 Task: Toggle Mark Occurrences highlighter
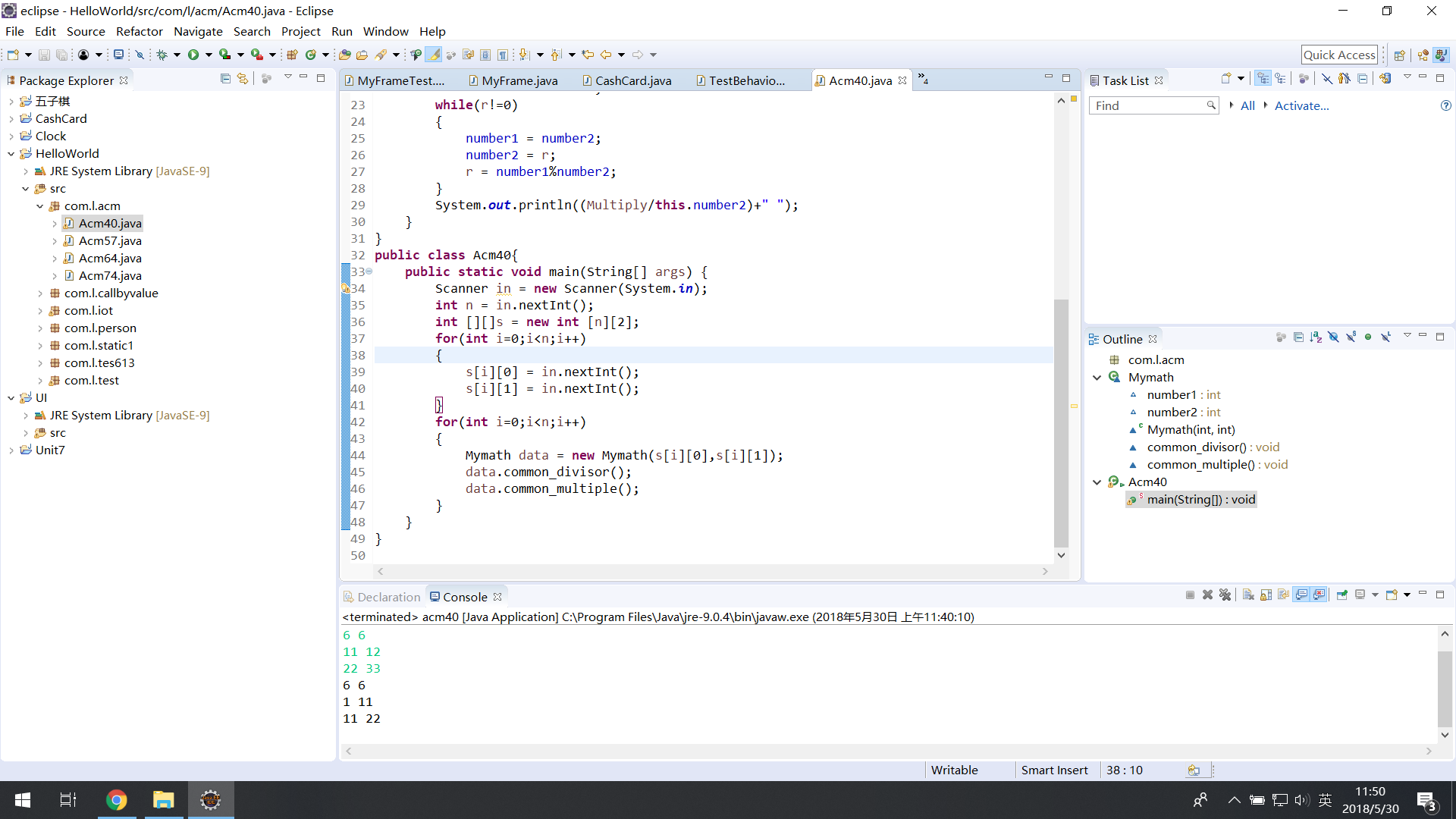[433, 55]
